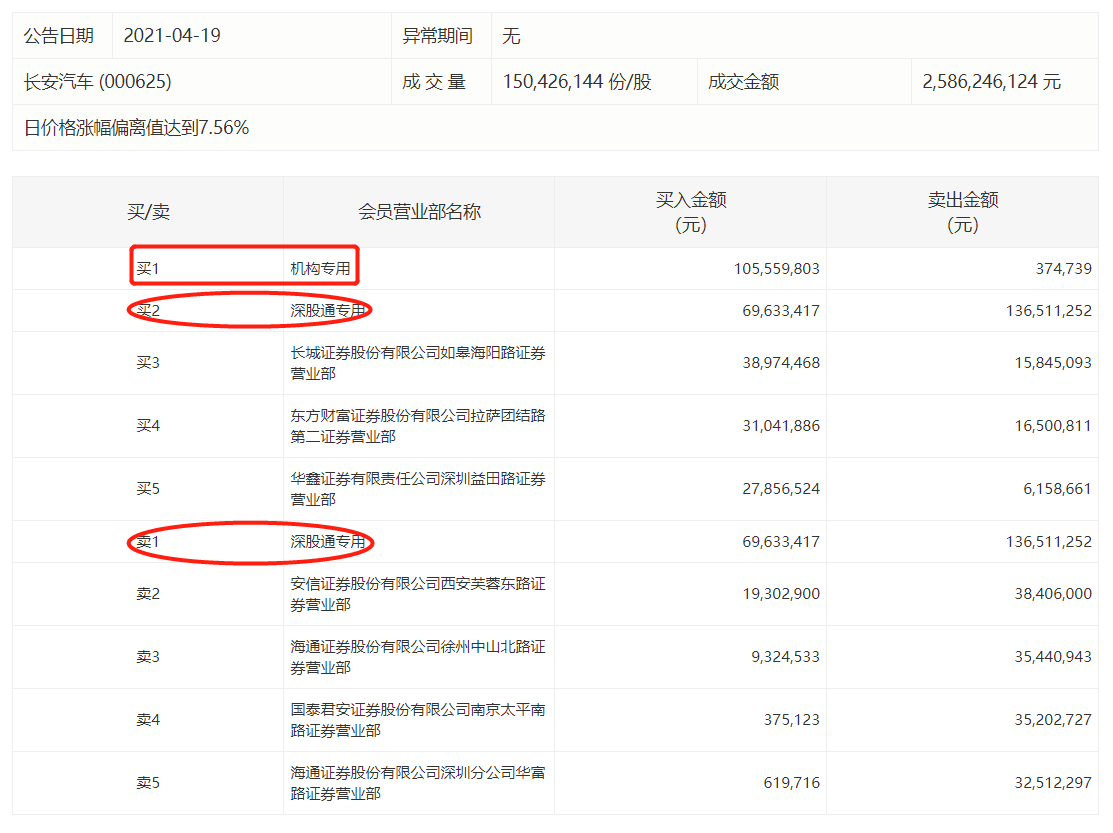1113x833 pixels.
Task: Select sell amount 15,845,093
Action: click(1053, 363)
